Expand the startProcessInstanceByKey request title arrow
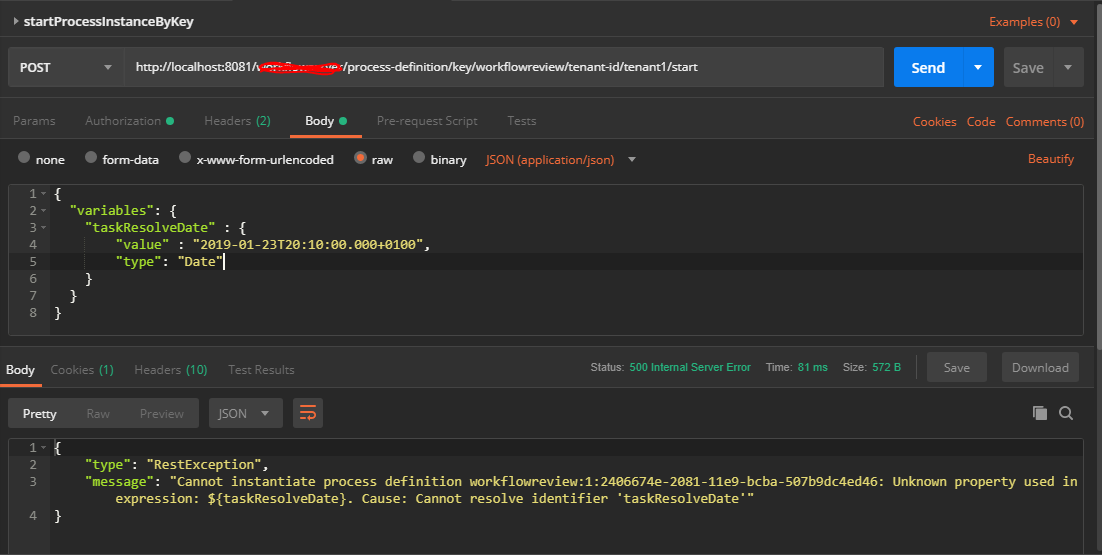The width and height of the screenshot is (1102, 555). (x=15, y=21)
